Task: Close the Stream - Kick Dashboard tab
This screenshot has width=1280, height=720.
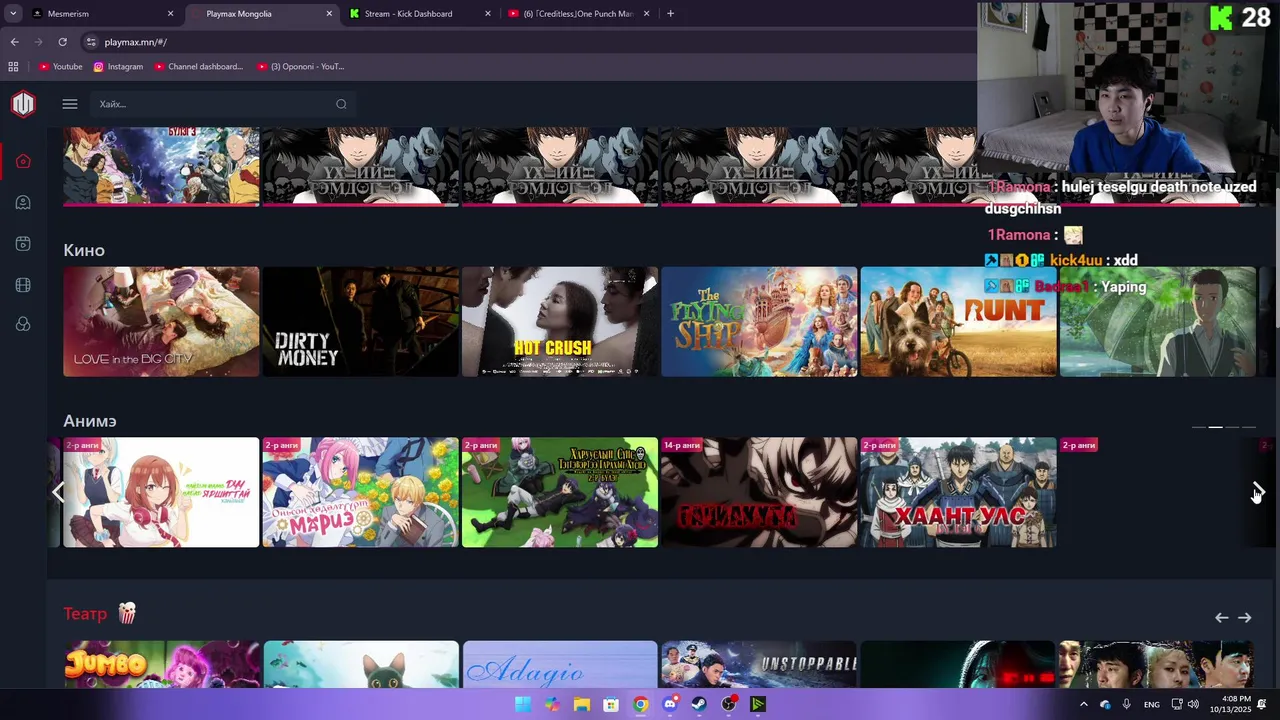Action: tap(488, 14)
